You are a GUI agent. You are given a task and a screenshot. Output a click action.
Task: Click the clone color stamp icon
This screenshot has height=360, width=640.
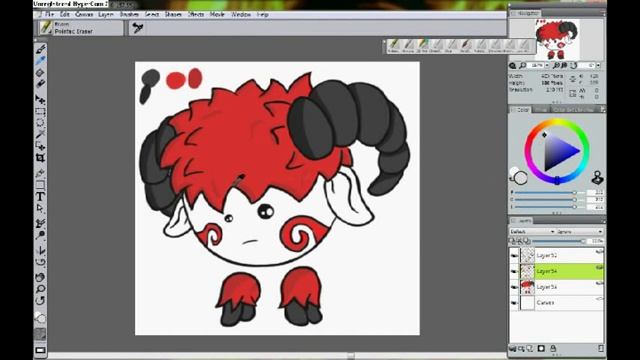point(597,178)
